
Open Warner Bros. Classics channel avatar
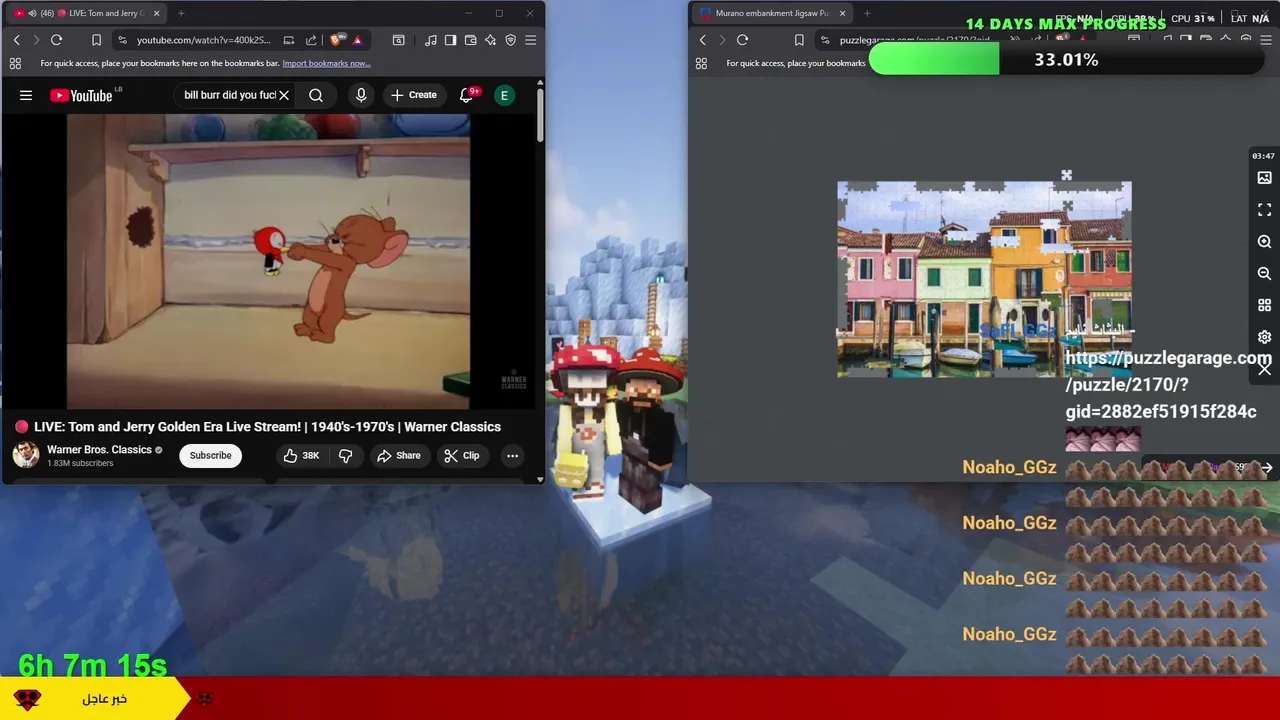tap(26, 455)
